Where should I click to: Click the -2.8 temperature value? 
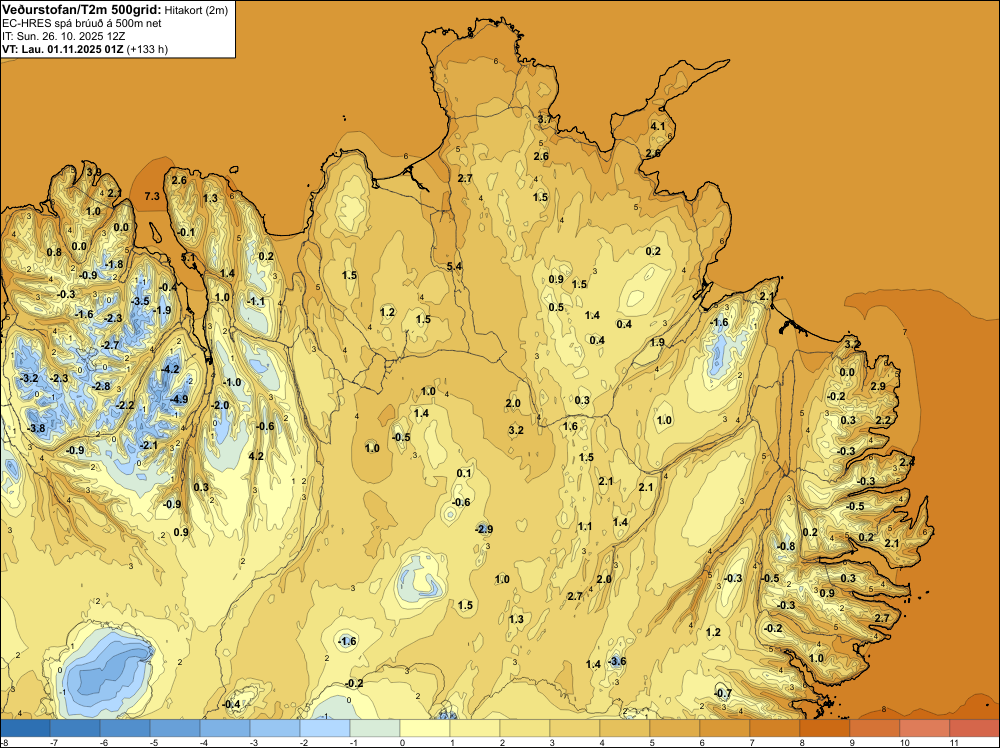point(101,386)
